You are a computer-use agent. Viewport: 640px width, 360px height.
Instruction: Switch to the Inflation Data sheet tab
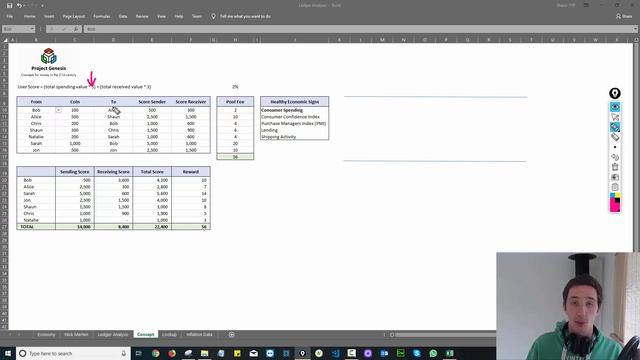199,334
